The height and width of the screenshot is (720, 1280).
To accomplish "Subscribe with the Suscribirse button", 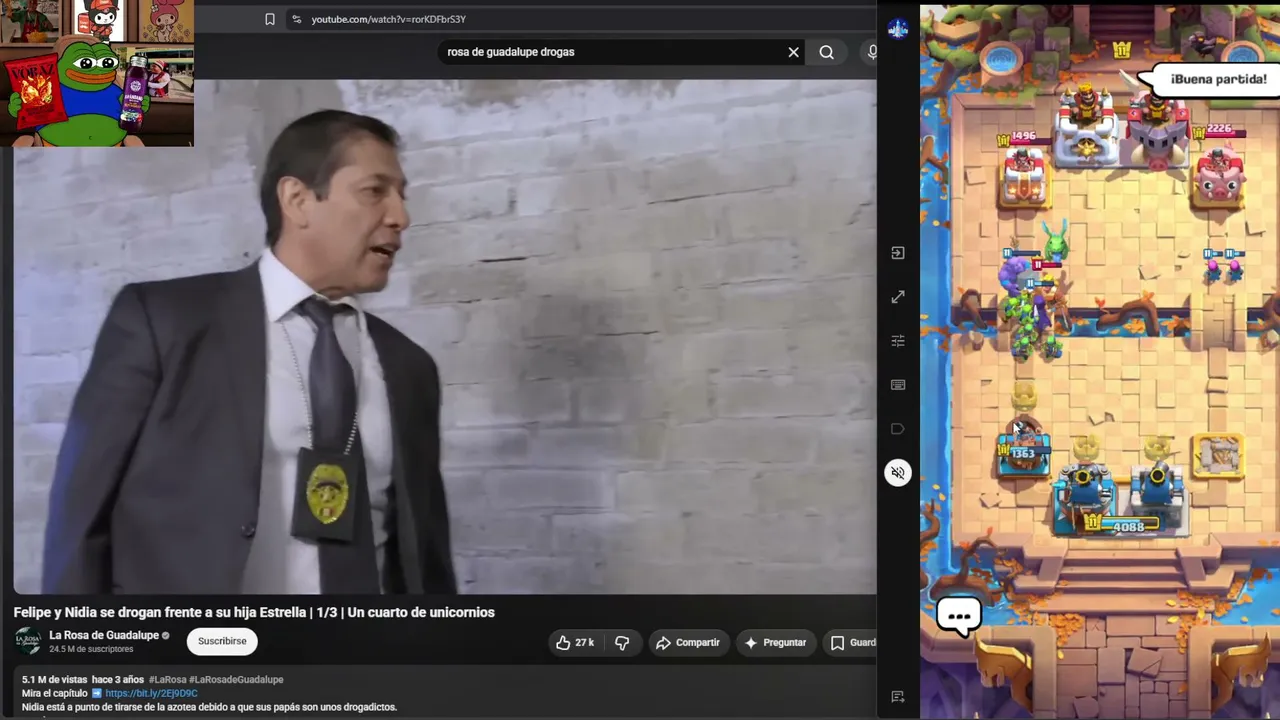I will (222, 641).
